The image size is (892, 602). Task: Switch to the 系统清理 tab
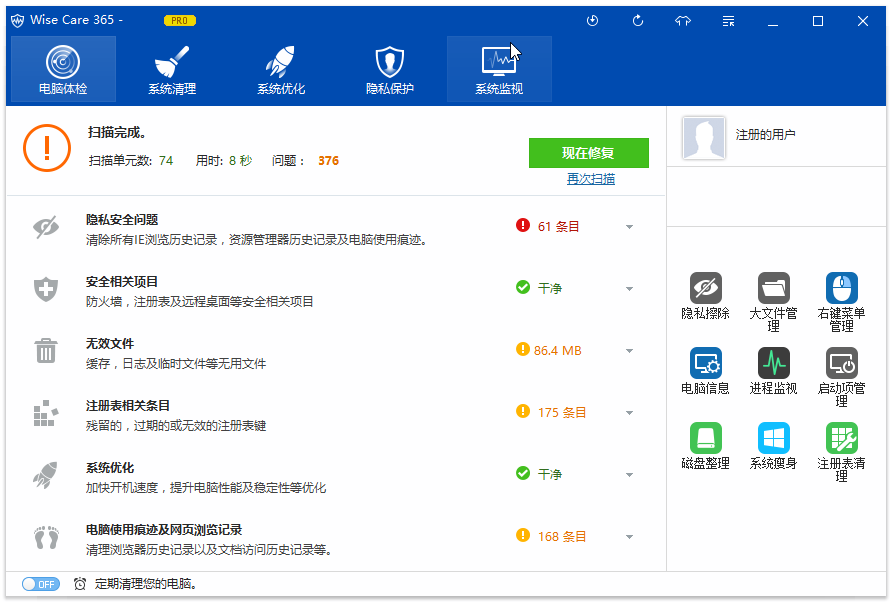tap(172, 70)
